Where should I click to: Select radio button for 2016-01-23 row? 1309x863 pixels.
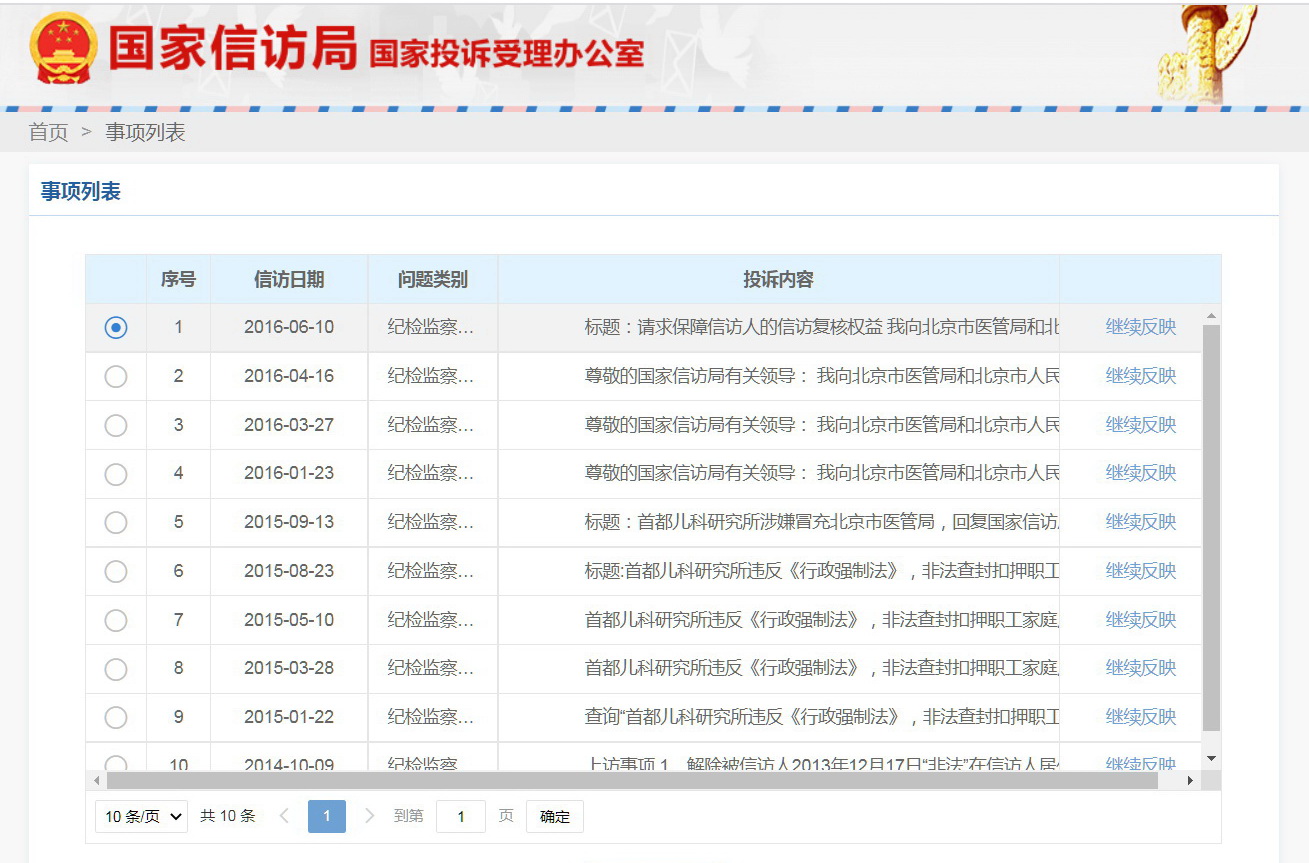pyautogui.click(x=116, y=473)
